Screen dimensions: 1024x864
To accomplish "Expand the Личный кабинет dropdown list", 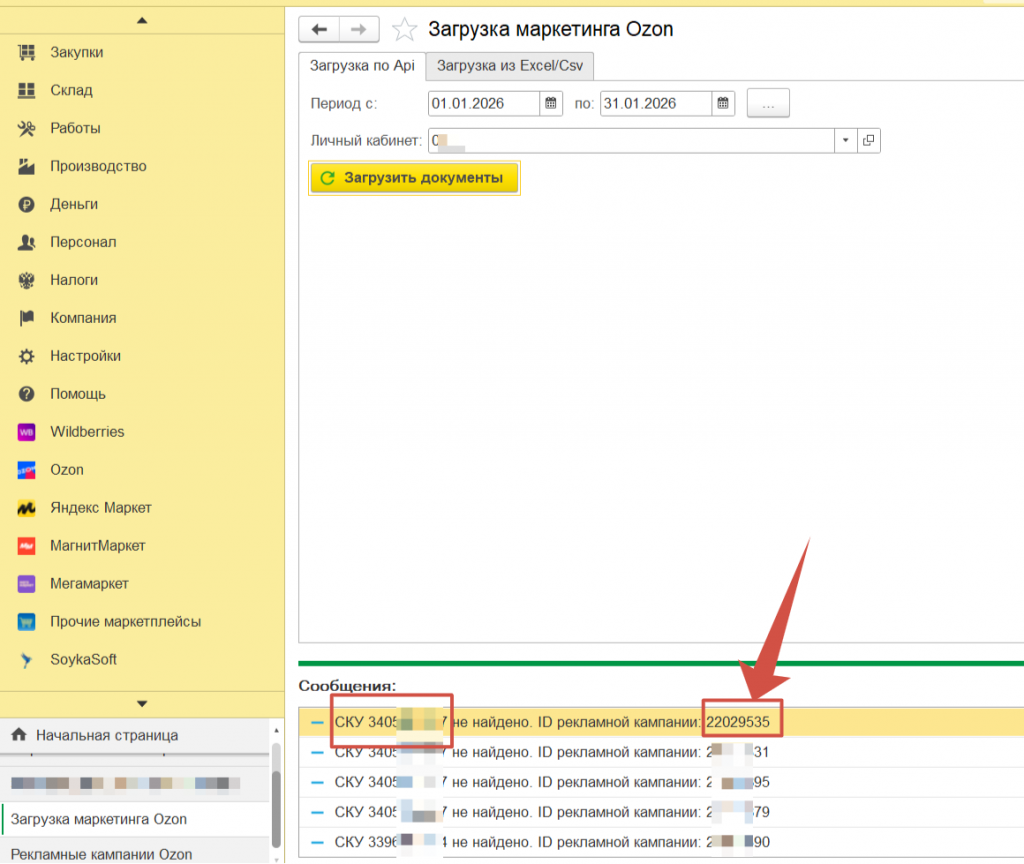I will pyautogui.click(x=846, y=141).
